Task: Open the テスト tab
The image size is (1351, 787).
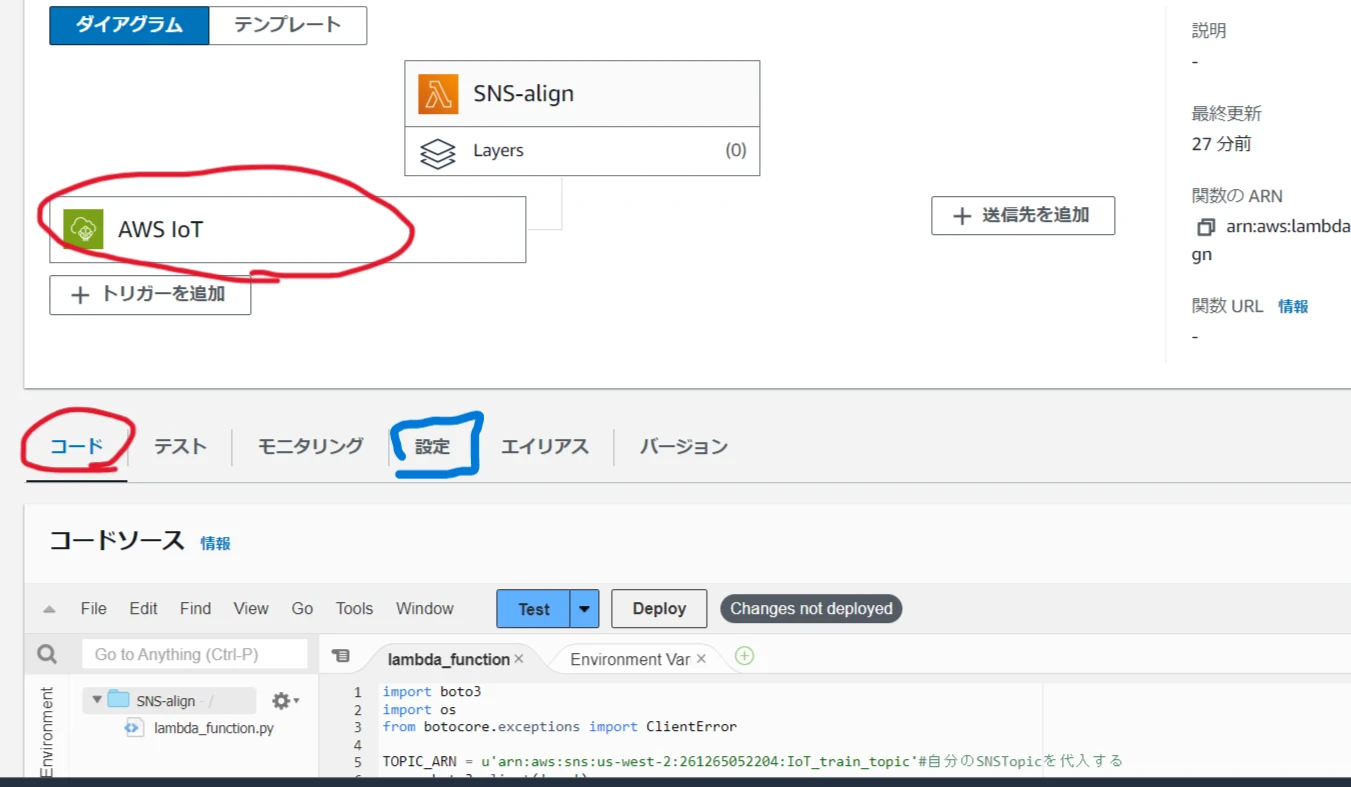Action: click(x=180, y=447)
